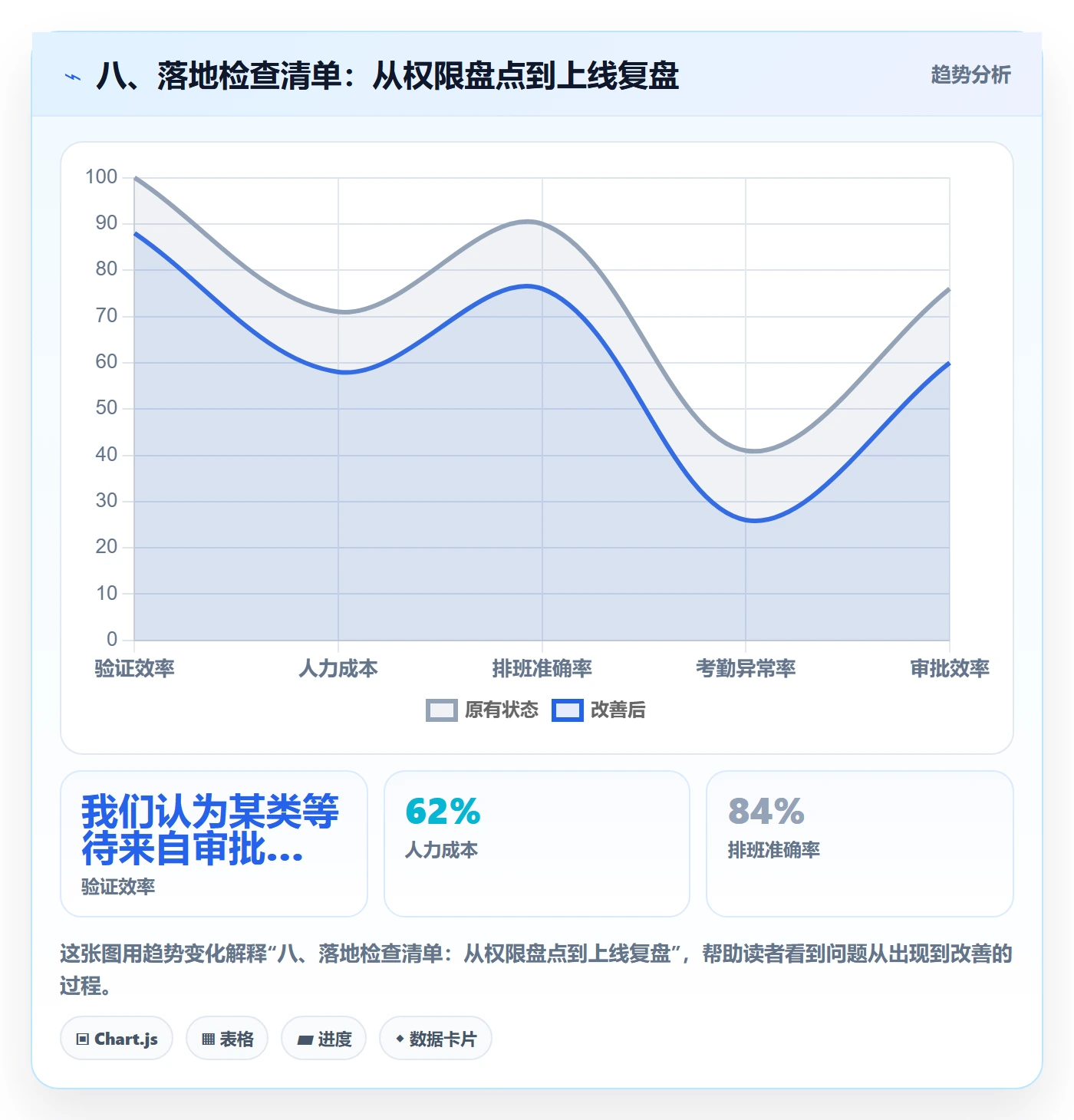The width and height of the screenshot is (1074, 1120).
Task: Open the 验证效率 data card
Action: pyautogui.click(x=214, y=844)
